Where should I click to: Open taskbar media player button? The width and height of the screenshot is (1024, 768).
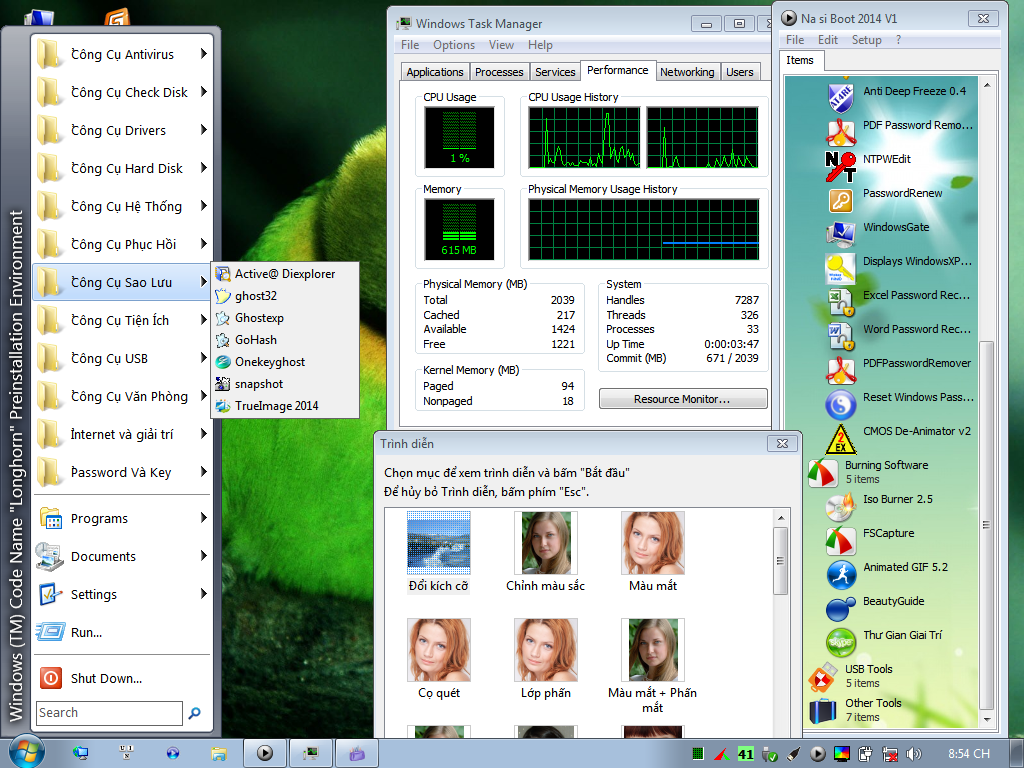click(264, 753)
